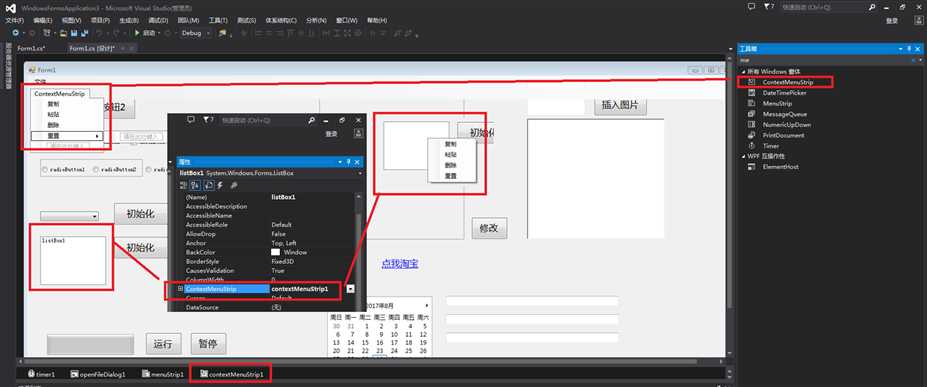
Task: Switch to the Form1.cs code tab
Action: tap(31, 48)
